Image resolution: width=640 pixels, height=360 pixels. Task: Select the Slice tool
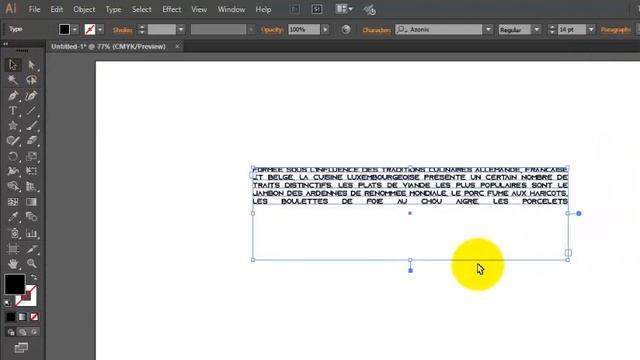(31, 249)
